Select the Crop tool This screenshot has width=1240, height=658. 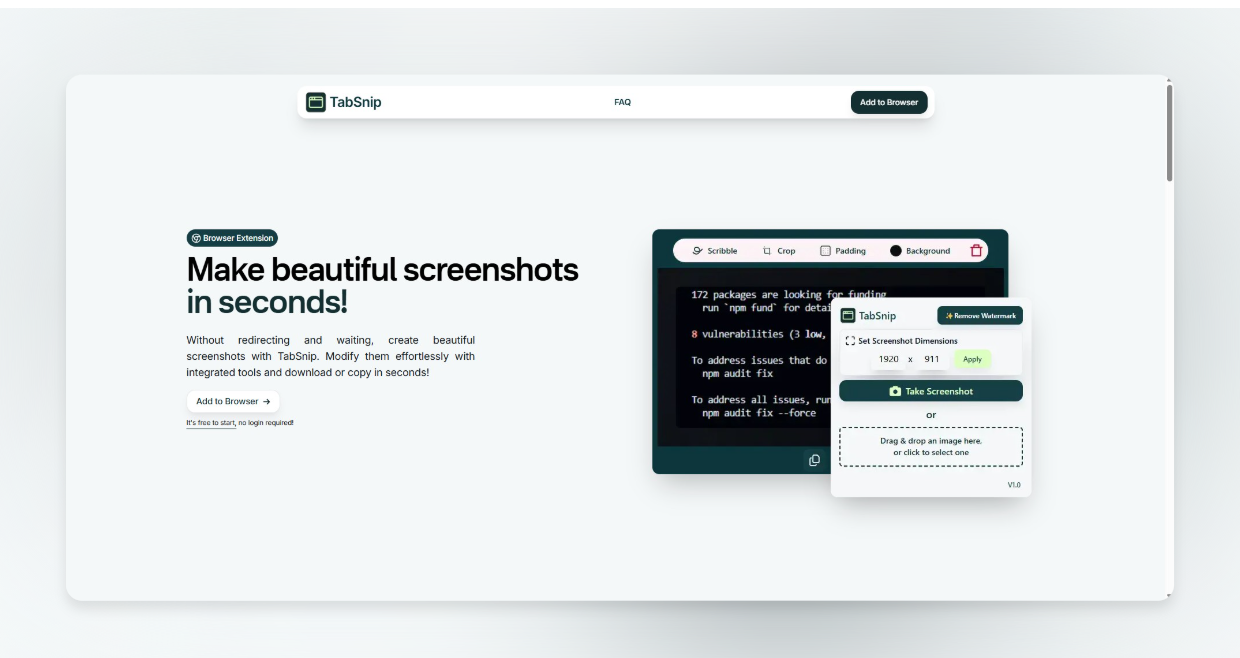(x=779, y=251)
